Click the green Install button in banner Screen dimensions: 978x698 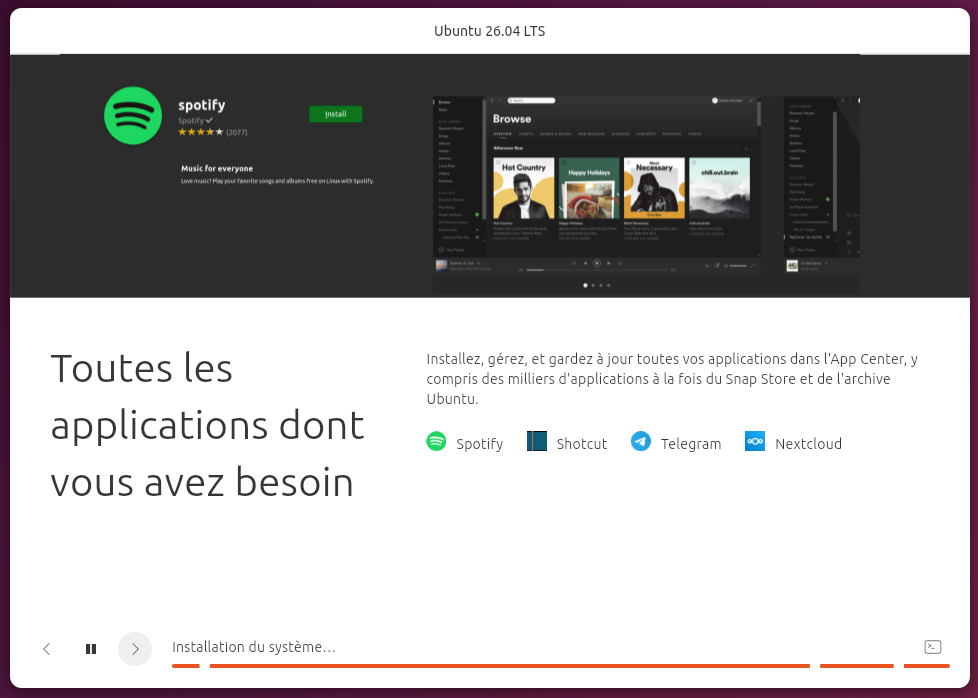pyautogui.click(x=336, y=114)
